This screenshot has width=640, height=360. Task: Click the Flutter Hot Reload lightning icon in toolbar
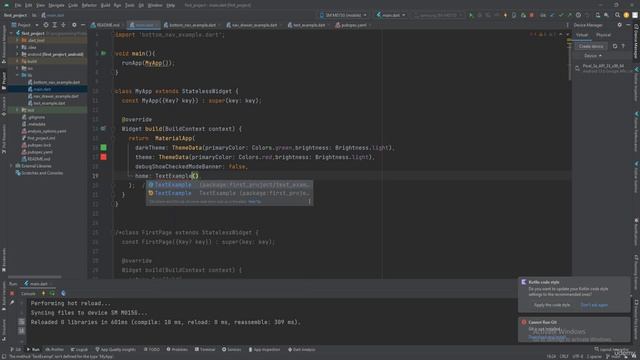[x=505, y=15]
